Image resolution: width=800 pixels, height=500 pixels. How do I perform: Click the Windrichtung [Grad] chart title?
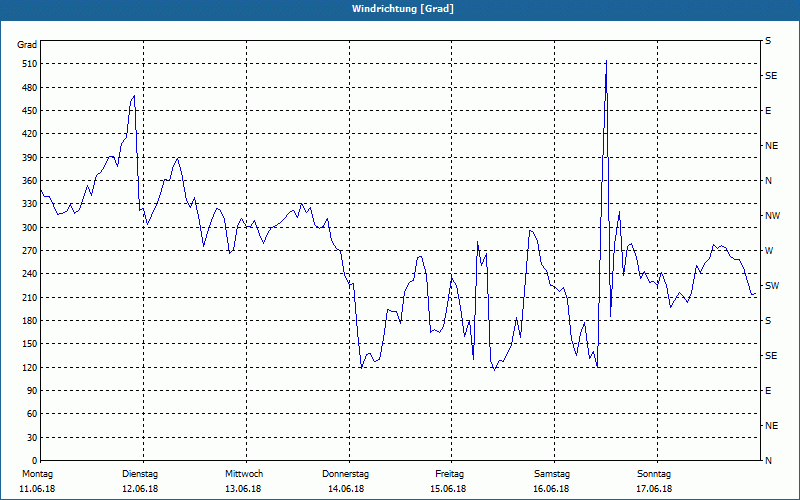coord(403,9)
